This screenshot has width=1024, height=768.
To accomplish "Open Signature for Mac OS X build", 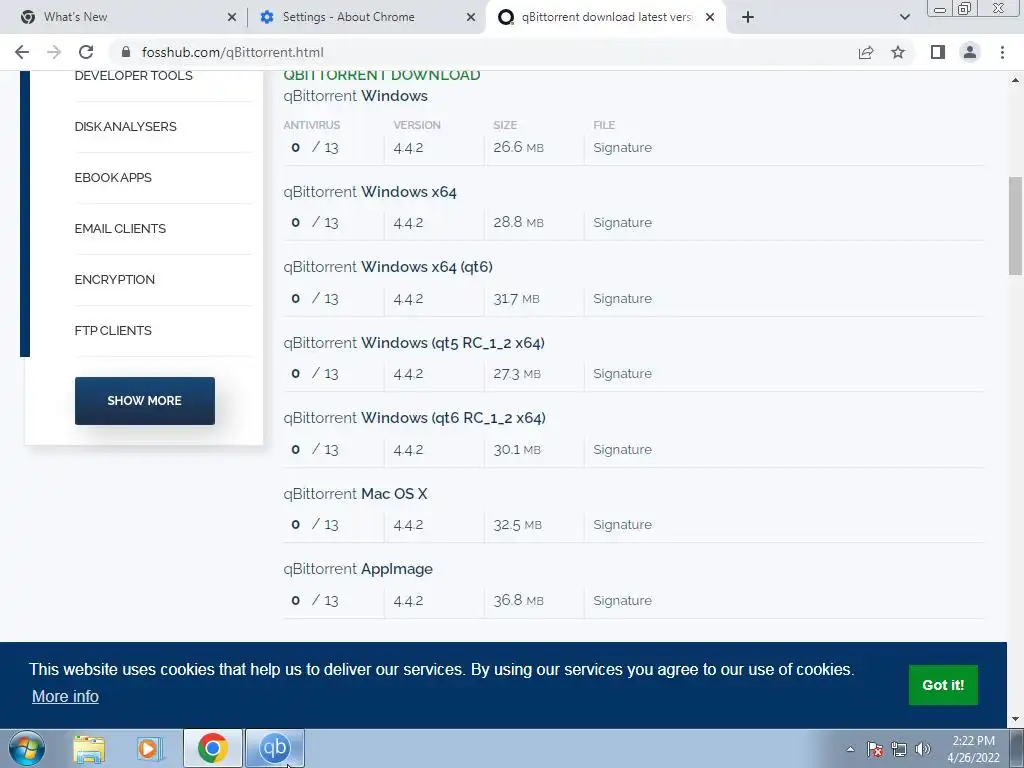I will coord(622,524).
